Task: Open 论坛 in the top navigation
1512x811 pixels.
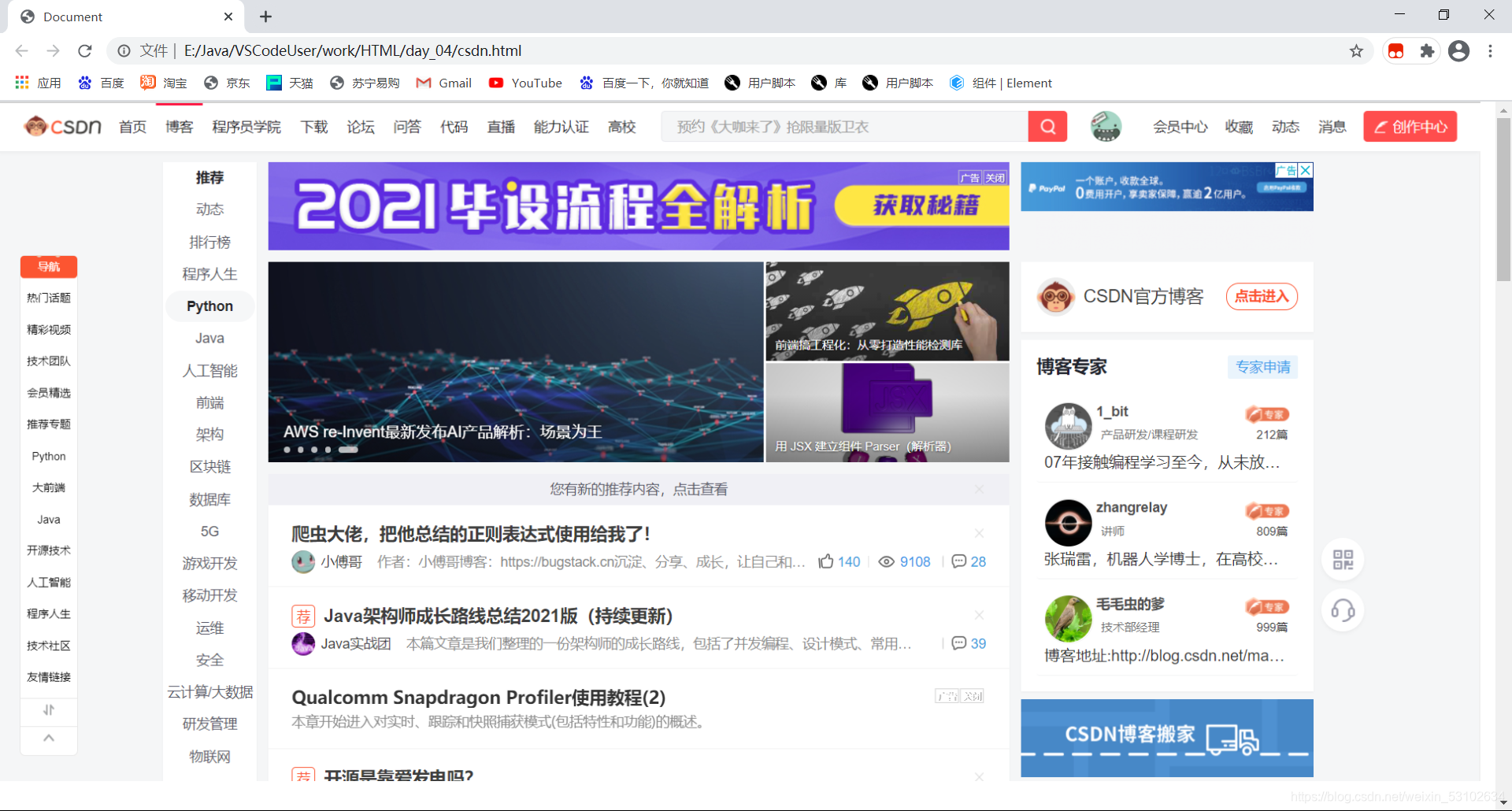Action: click(x=361, y=127)
